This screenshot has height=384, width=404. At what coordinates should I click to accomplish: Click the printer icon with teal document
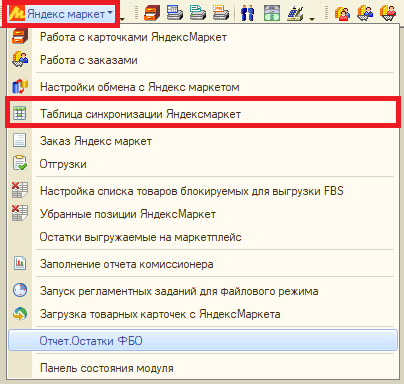coord(198,13)
